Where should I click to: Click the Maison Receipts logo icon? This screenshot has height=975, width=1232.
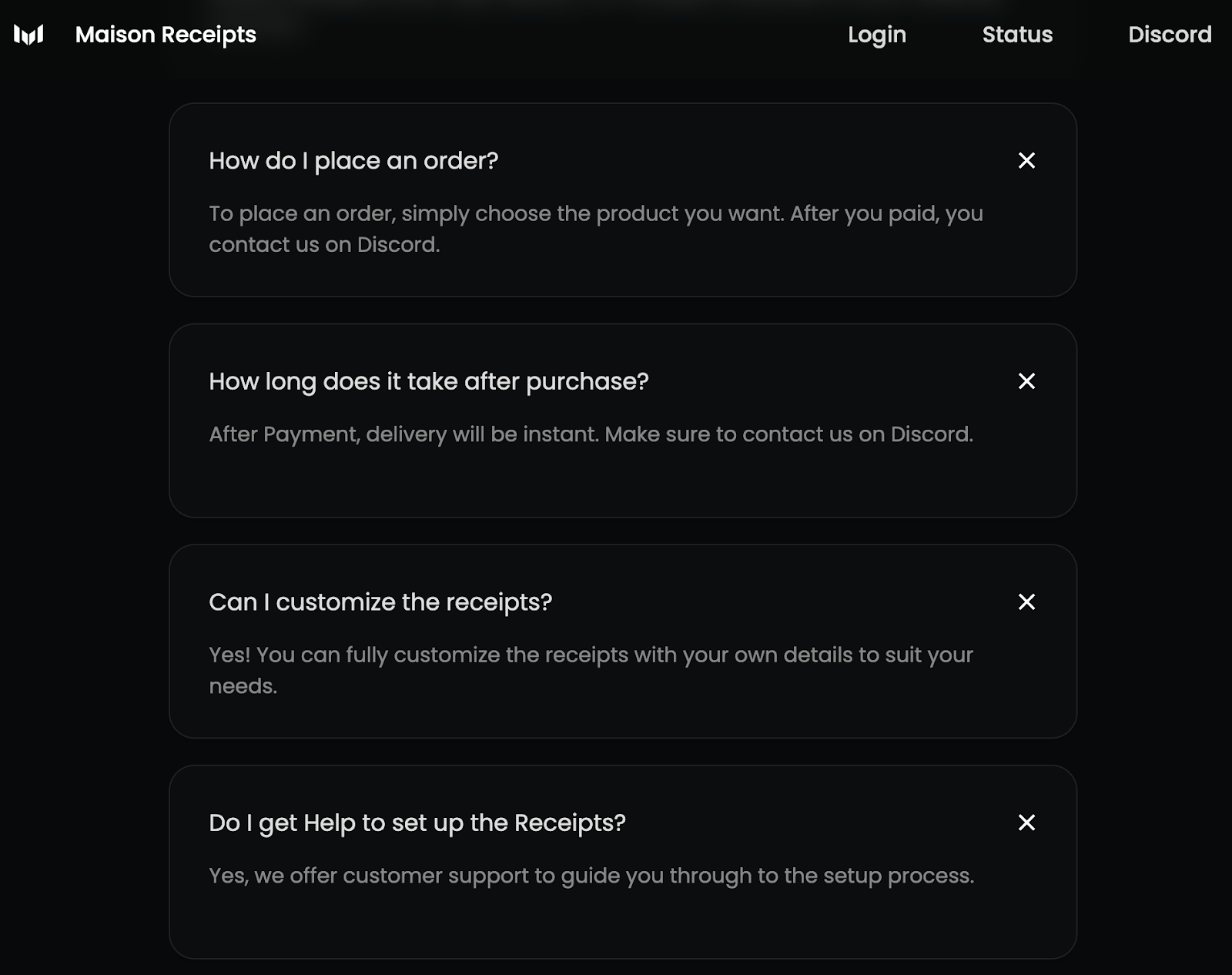click(x=28, y=35)
